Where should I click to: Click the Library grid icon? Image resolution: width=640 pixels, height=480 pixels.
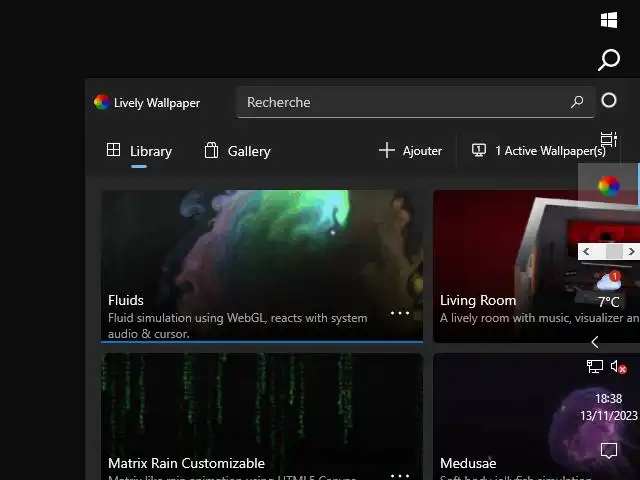(x=113, y=150)
